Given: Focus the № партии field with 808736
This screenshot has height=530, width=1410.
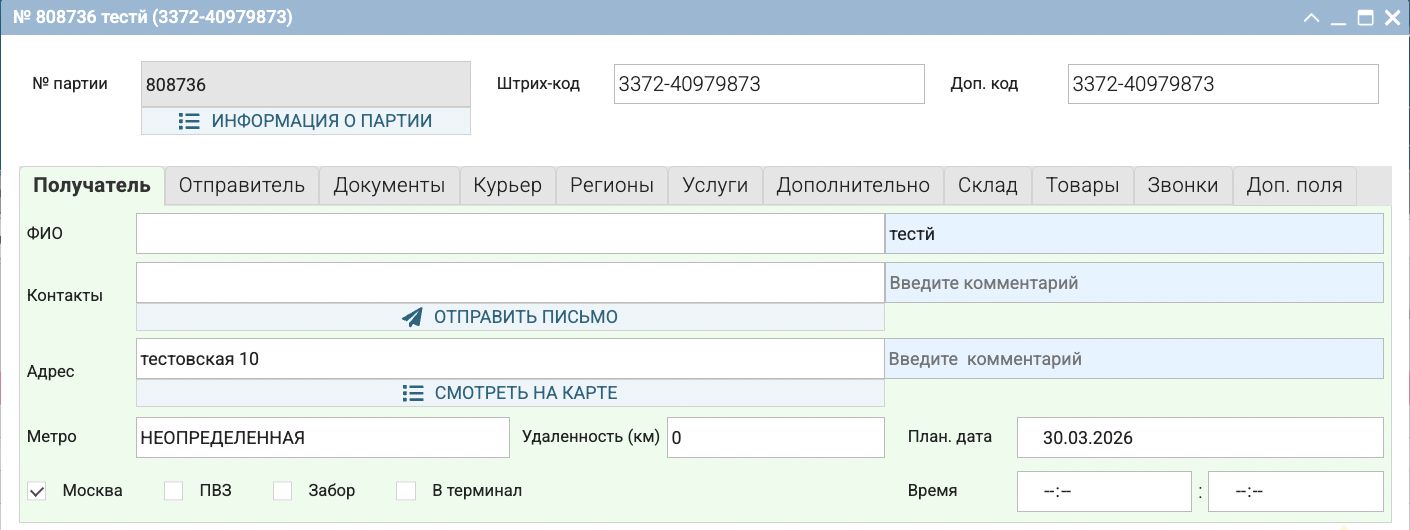Looking at the screenshot, I should click(x=306, y=85).
